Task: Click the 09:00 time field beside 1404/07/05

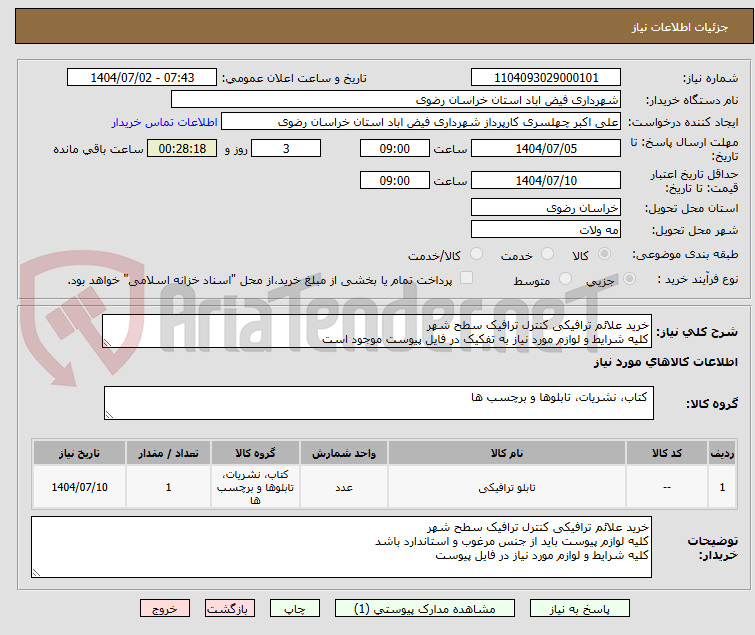Action: coord(395,148)
